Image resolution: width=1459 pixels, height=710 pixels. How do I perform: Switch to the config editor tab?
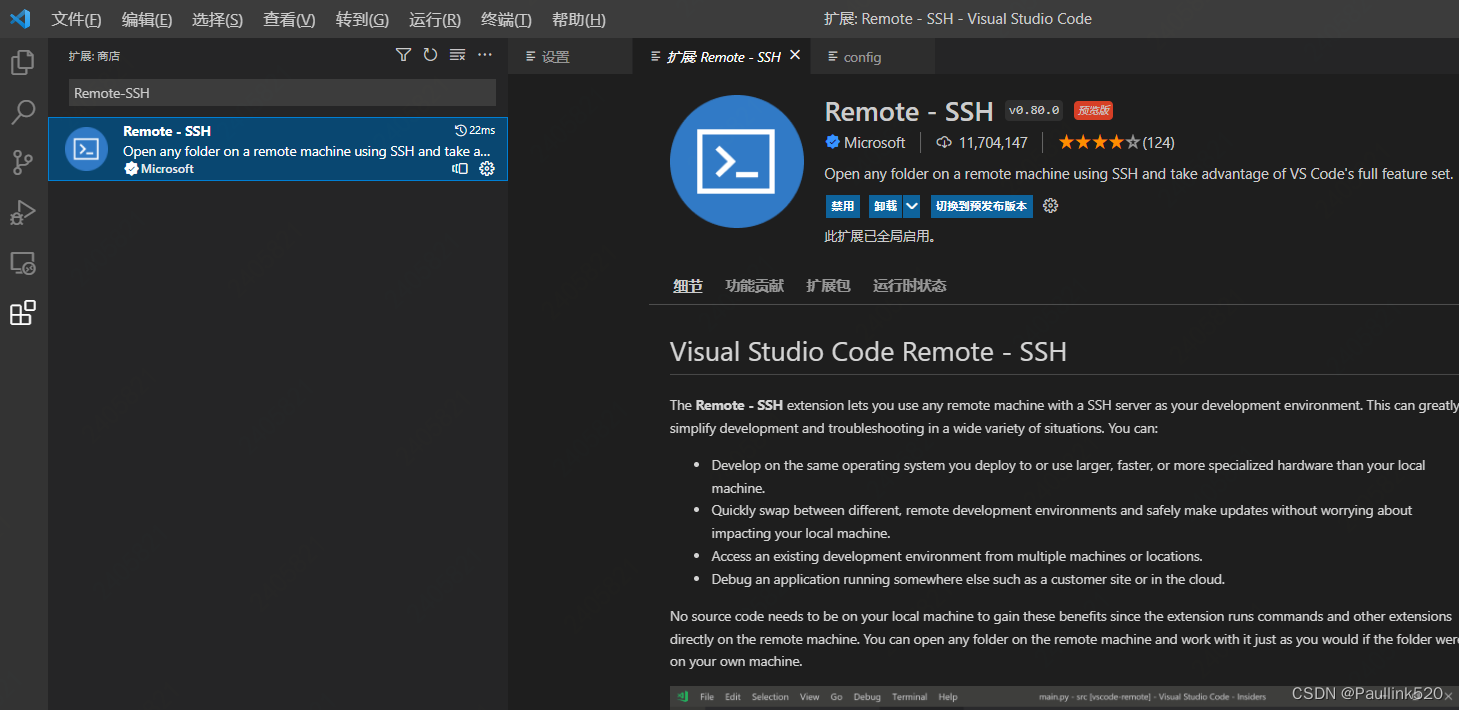[873, 57]
